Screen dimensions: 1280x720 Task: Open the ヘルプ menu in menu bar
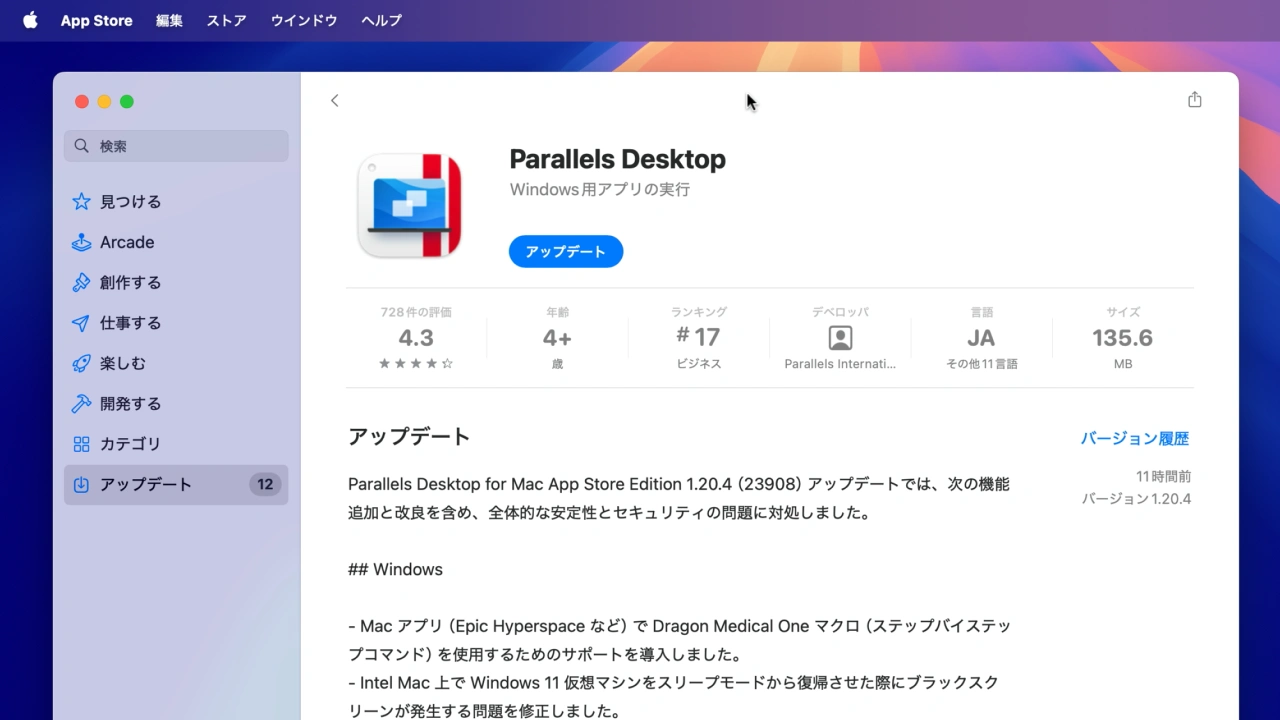coord(381,20)
